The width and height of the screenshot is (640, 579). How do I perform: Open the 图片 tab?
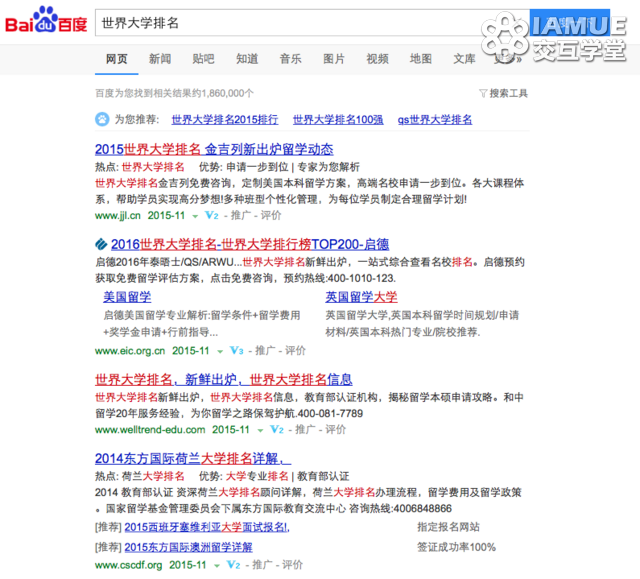pos(334,59)
